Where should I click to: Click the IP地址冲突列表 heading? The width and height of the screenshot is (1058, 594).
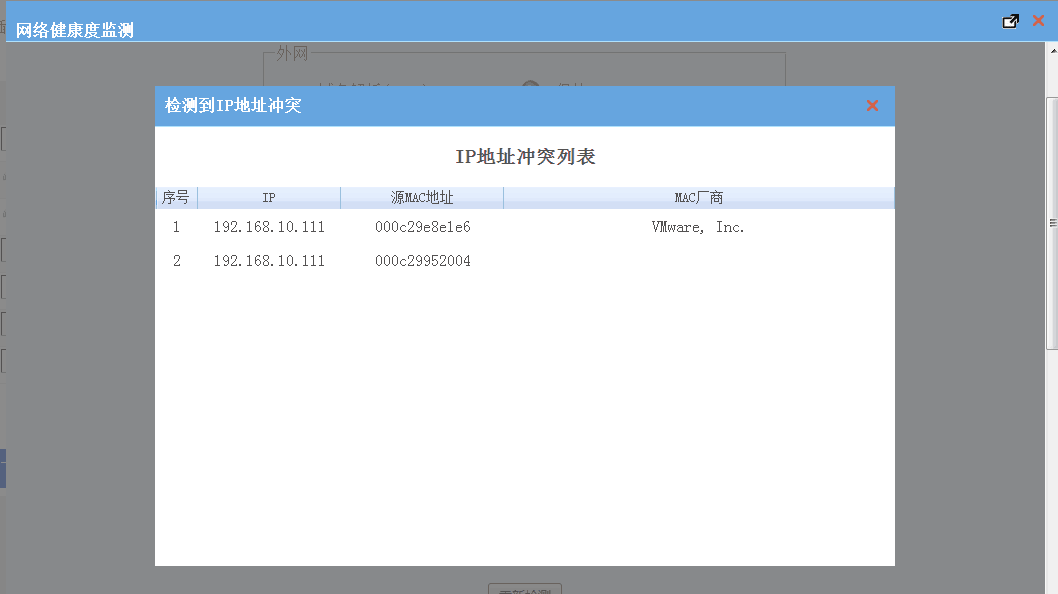pos(525,157)
